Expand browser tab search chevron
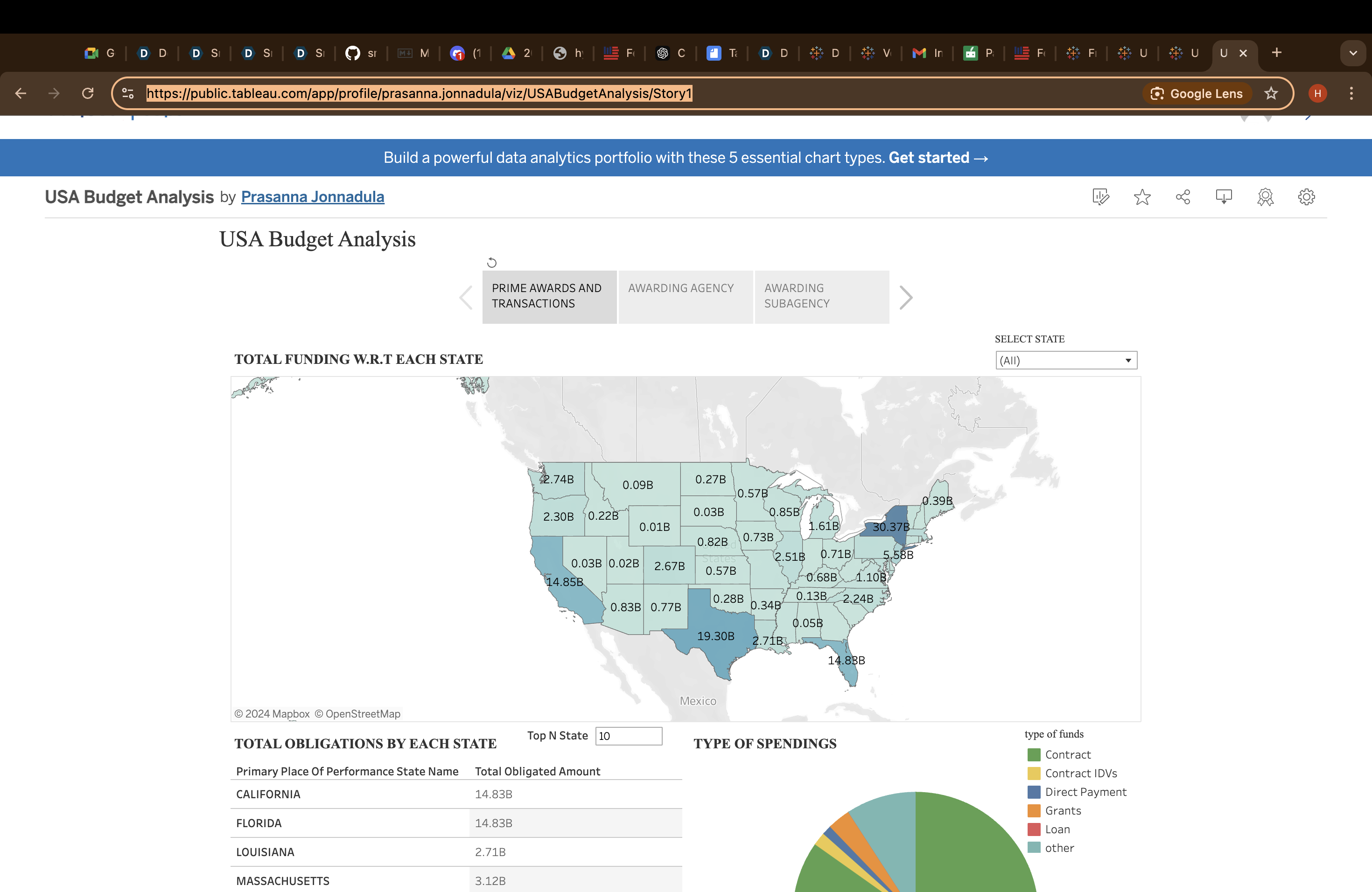The width and height of the screenshot is (1372, 892). point(1352,53)
